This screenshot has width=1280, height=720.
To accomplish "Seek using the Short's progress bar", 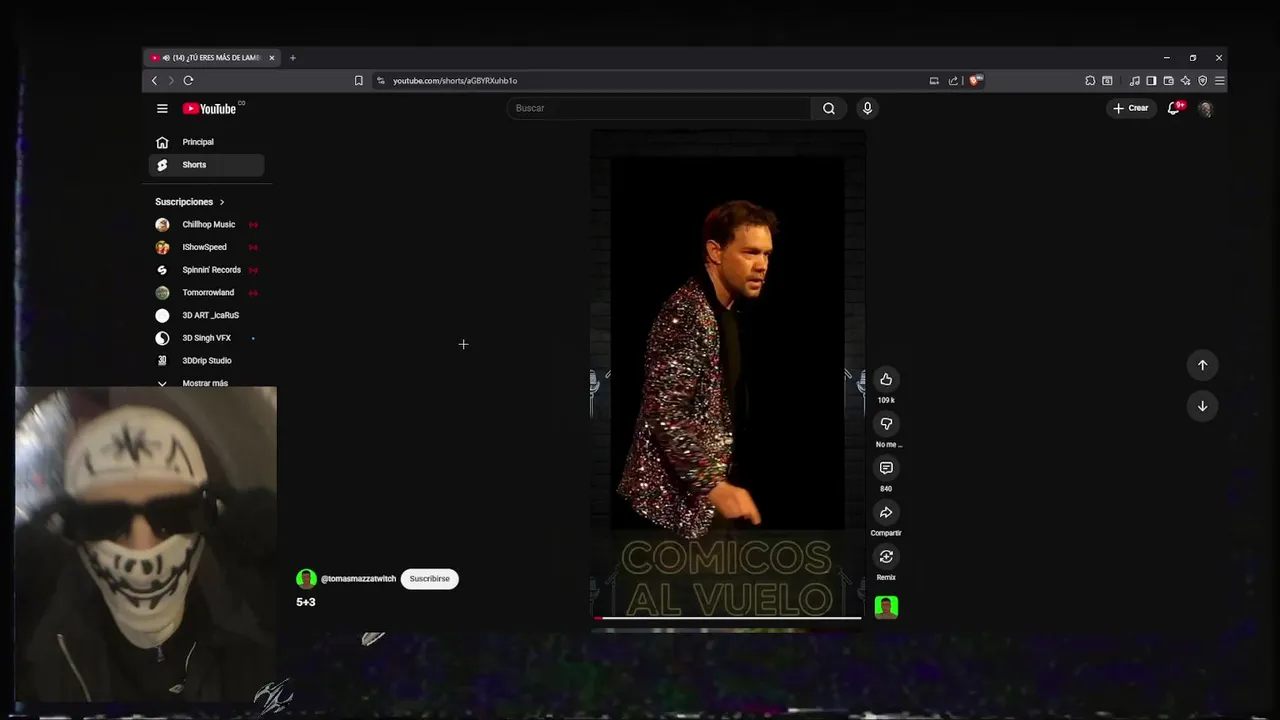I will [x=728, y=618].
